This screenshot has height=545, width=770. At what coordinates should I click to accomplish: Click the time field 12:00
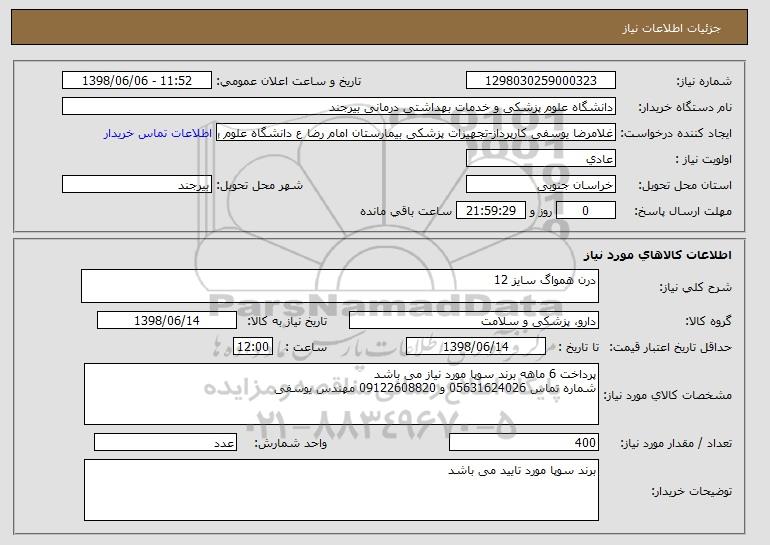pyautogui.click(x=253, y=347)
